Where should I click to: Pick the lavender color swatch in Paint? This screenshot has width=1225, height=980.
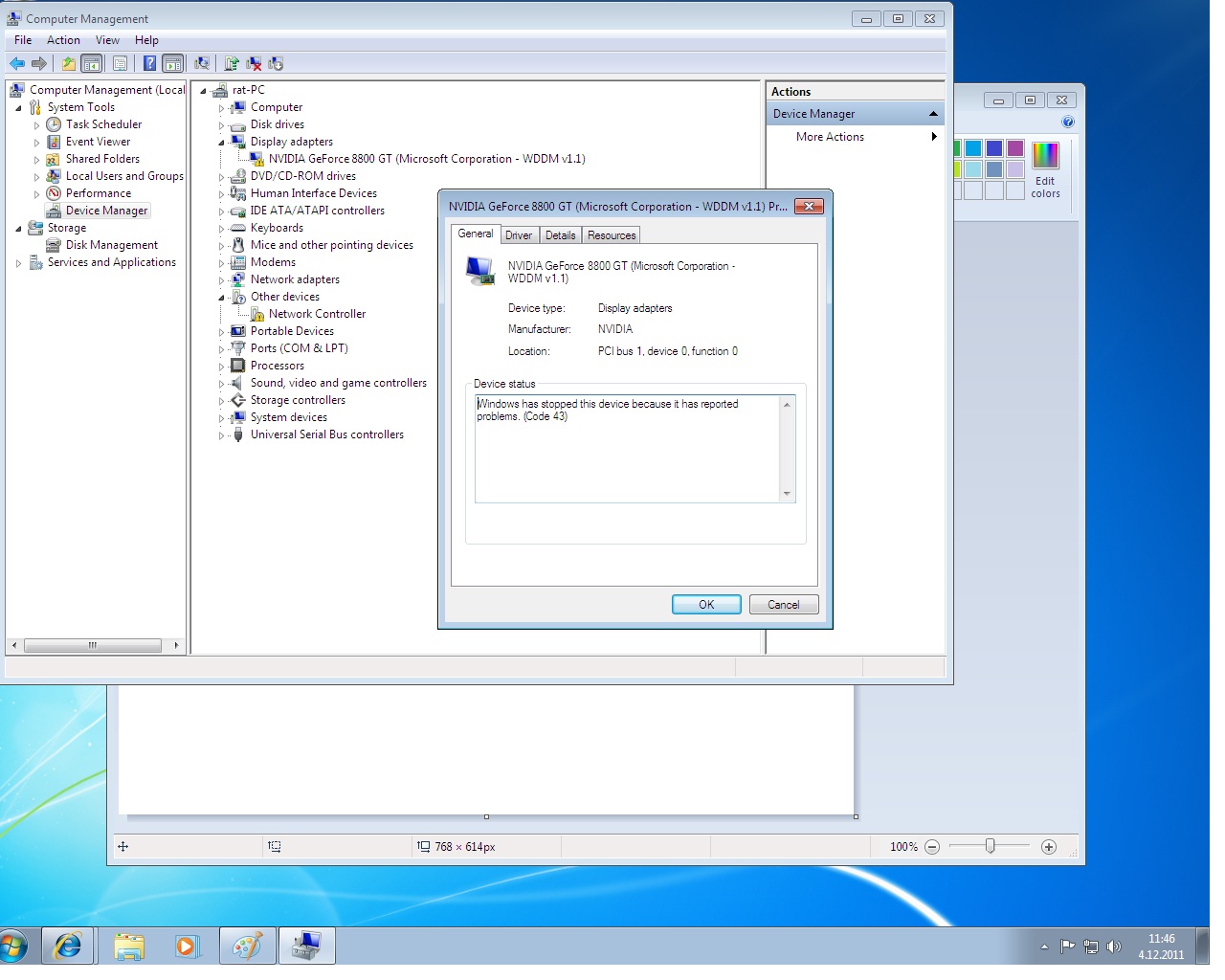point(1015,169)
